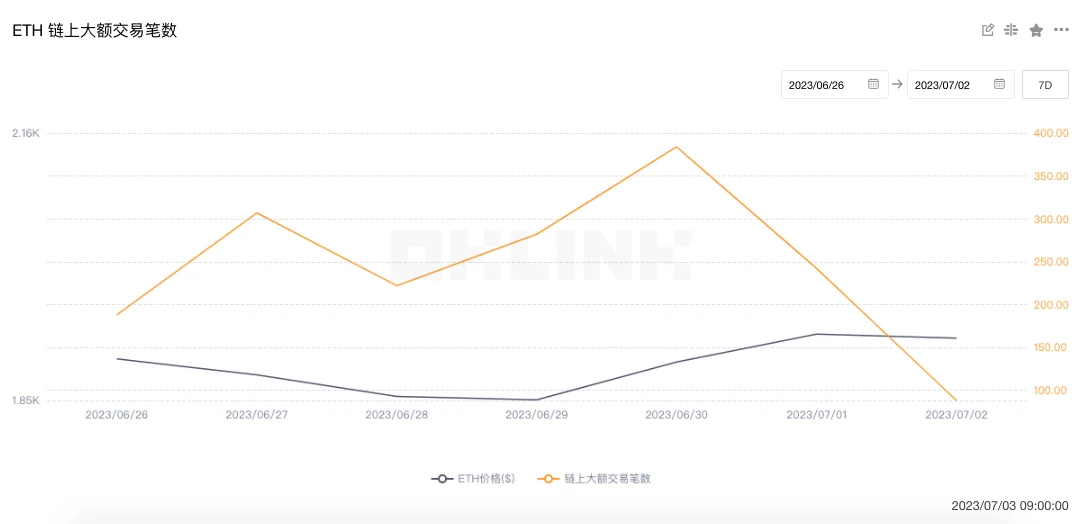
Task: Click the ETH price point at 2023/07/01
Action: point(817,334)
